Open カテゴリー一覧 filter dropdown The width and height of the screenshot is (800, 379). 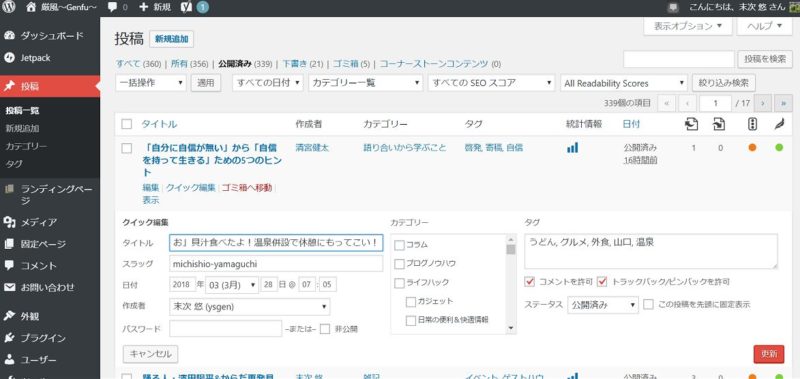366,83
